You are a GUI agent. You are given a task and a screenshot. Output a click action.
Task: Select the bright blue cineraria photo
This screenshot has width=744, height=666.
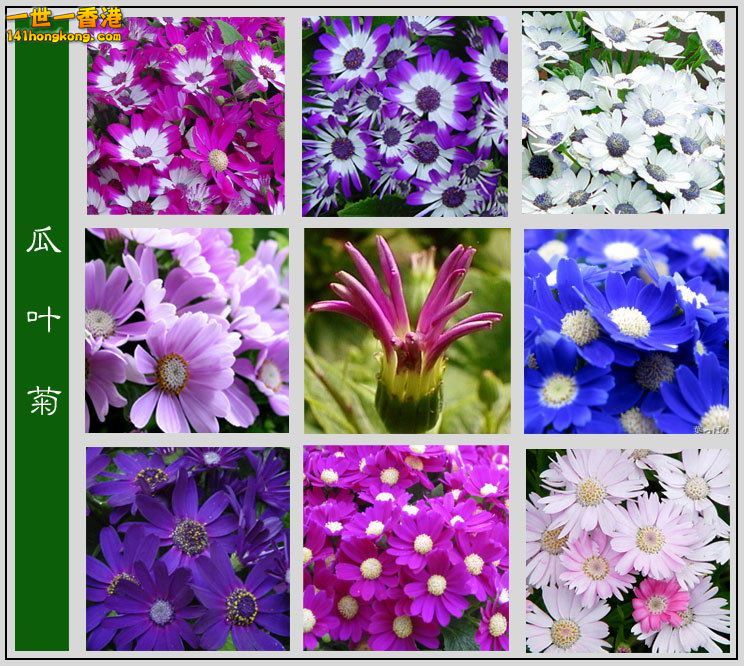click(626, 330)
